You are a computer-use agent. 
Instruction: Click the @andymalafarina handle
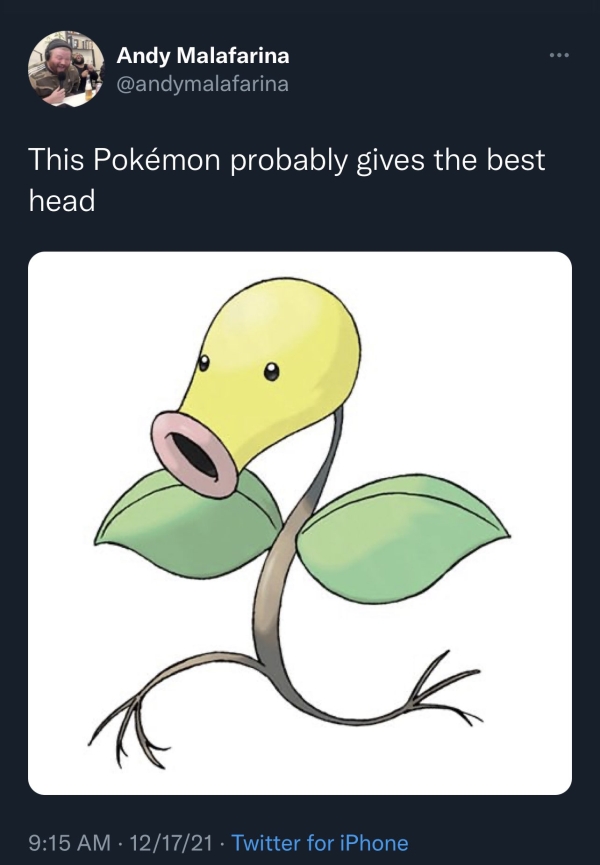tap(203, 84)
